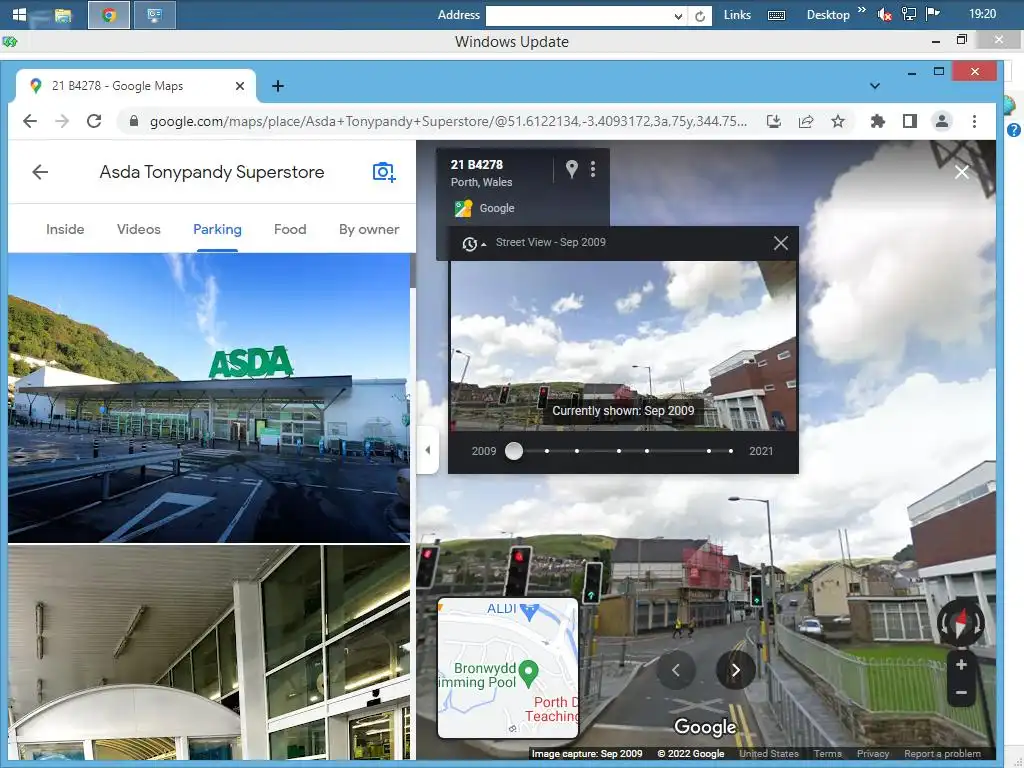Screen dimensions: 1024x768
Task: Open the Chrome extensions puzzle icon
Action: tap(878, 121)
